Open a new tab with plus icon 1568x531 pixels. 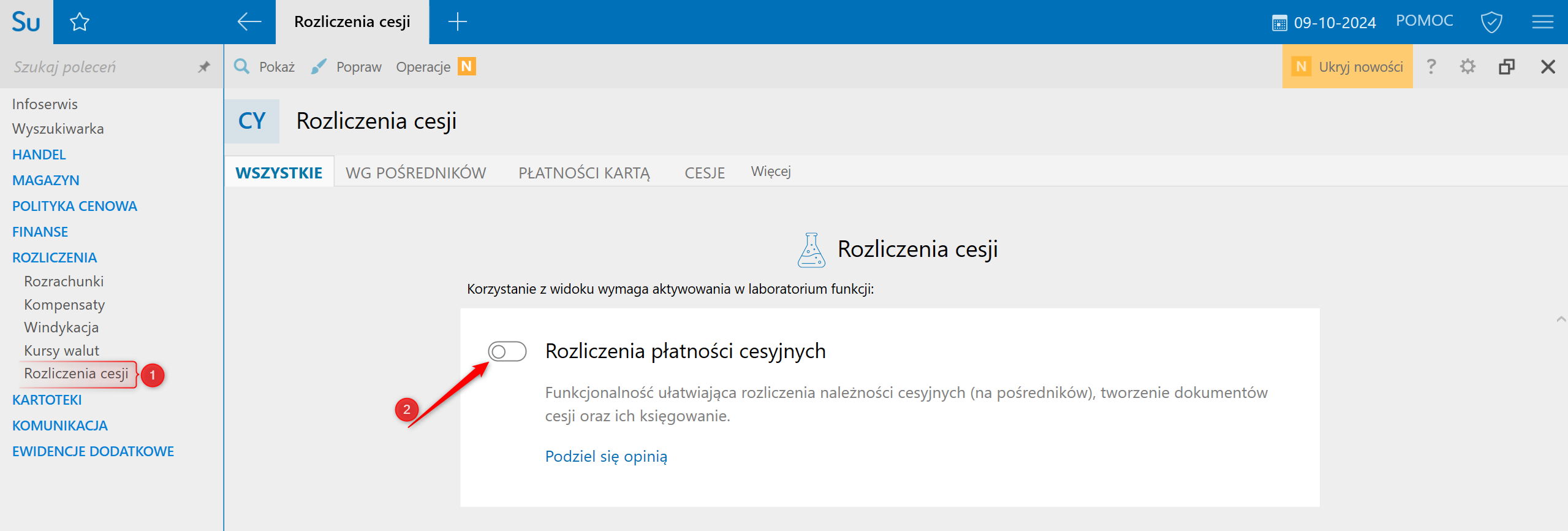pos(457,22)
